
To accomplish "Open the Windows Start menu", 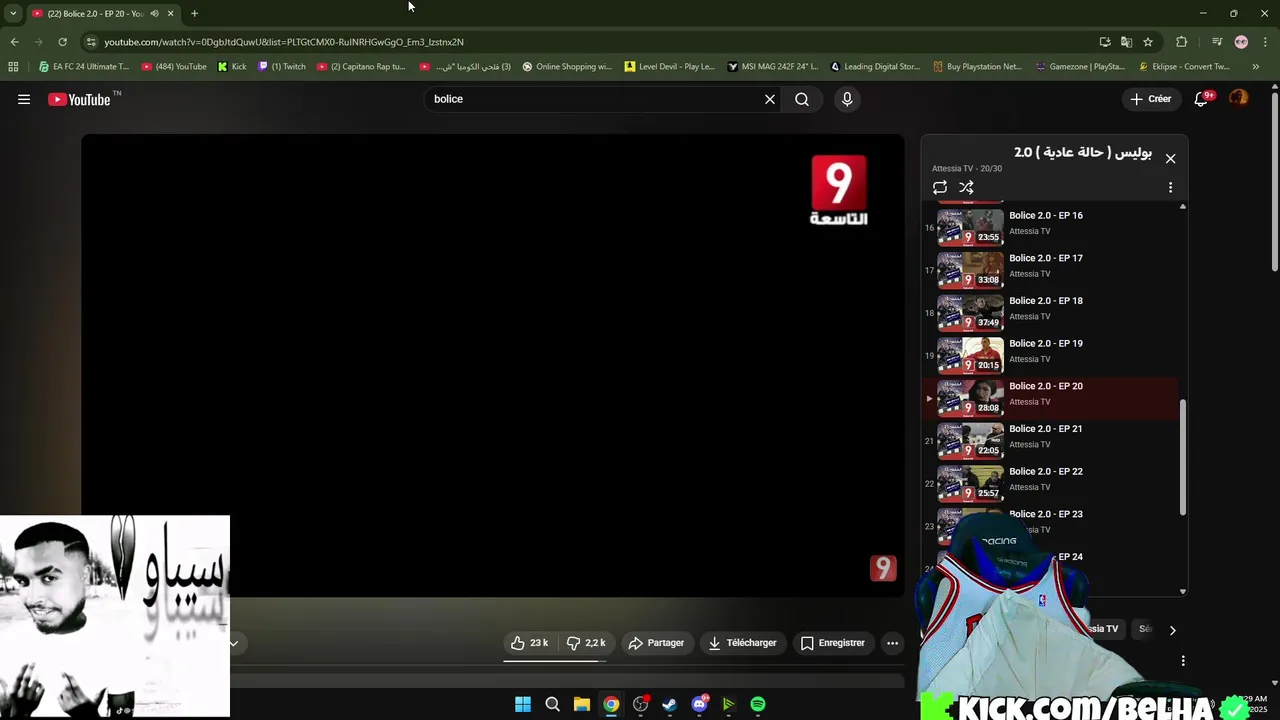I will 523,704.
